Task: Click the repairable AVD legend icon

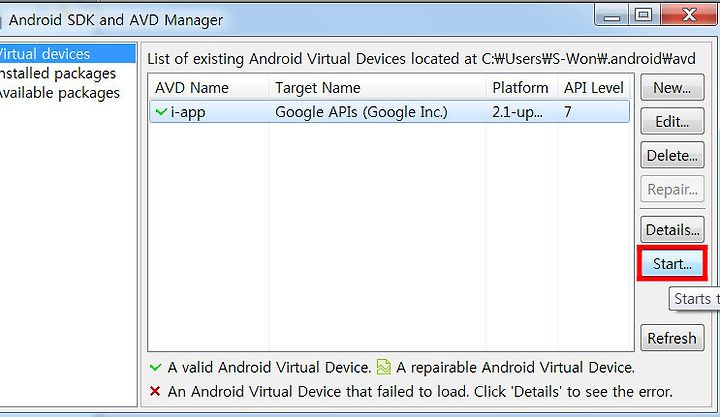Action: coord(384,367)
